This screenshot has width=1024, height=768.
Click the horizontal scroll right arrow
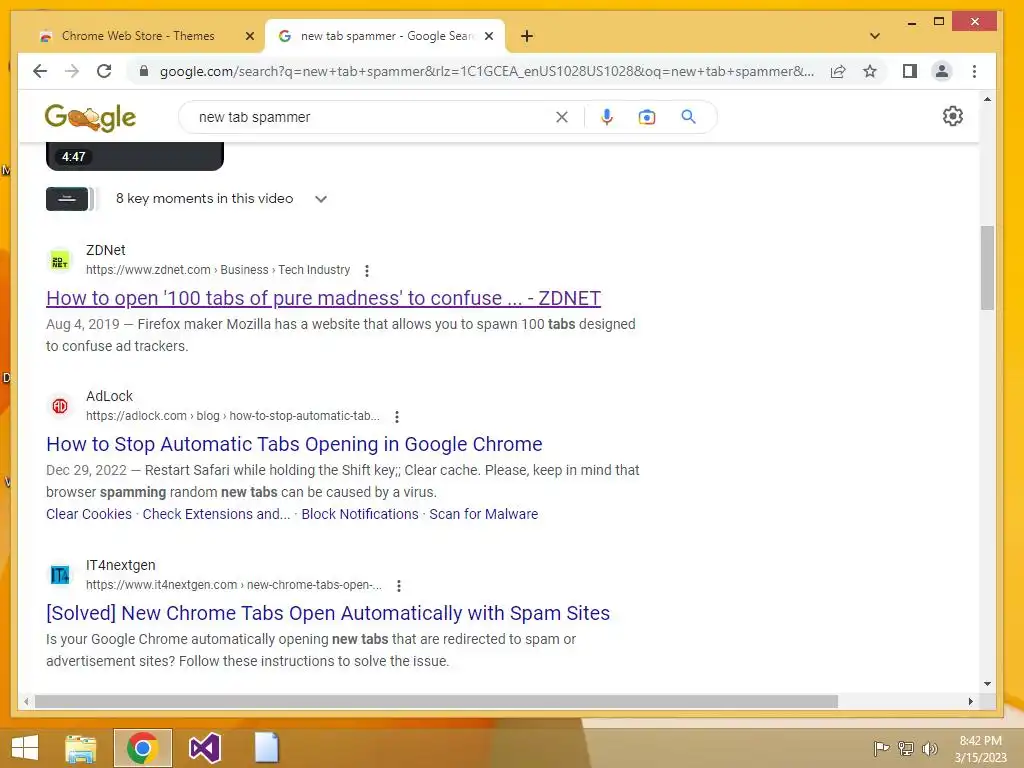click(970, 701)
